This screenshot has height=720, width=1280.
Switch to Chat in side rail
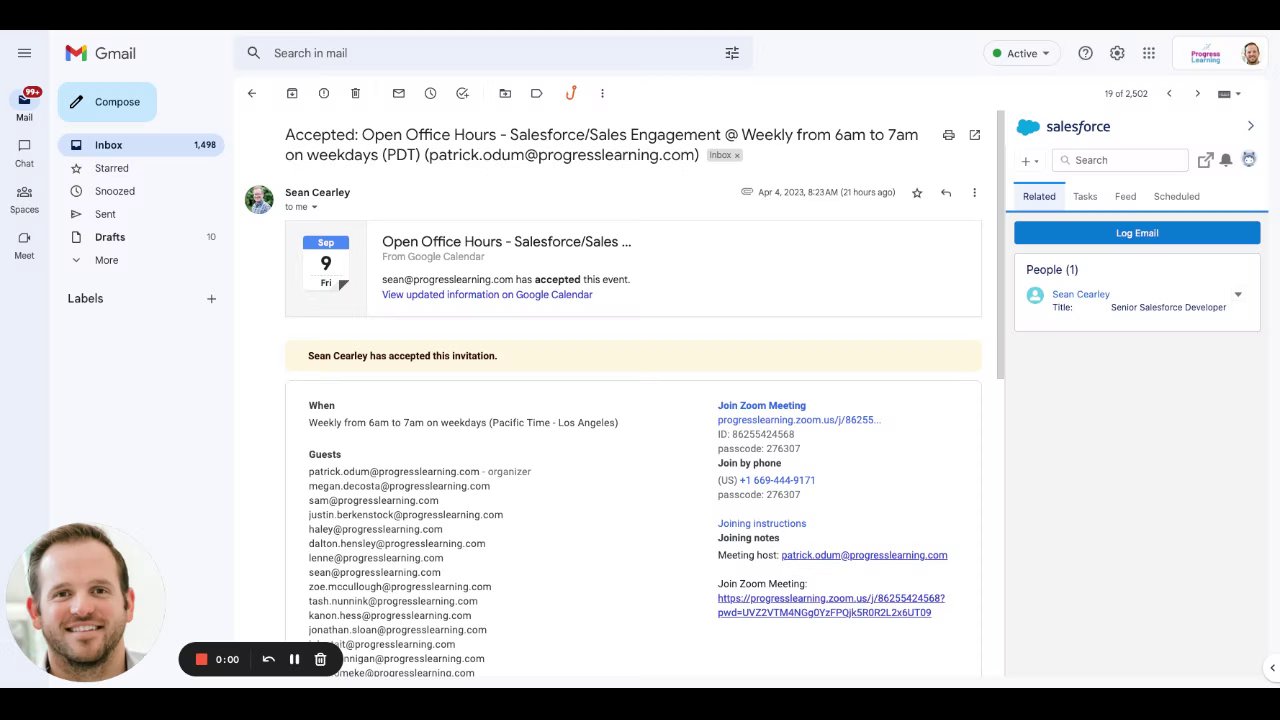tap(24, 153)
